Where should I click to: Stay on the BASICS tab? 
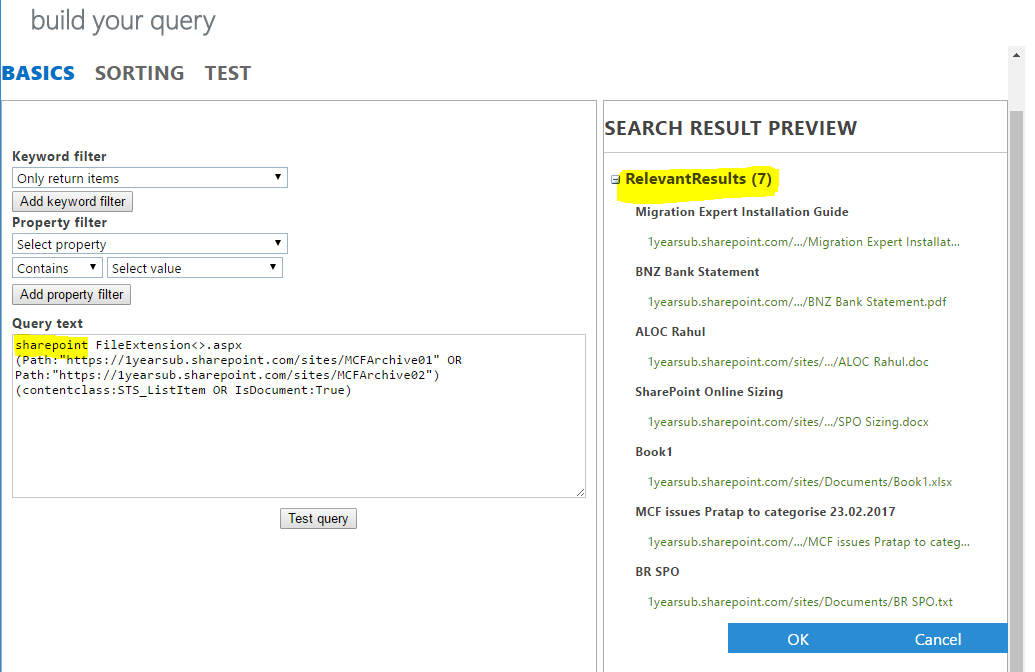click(x=38, y=72)
